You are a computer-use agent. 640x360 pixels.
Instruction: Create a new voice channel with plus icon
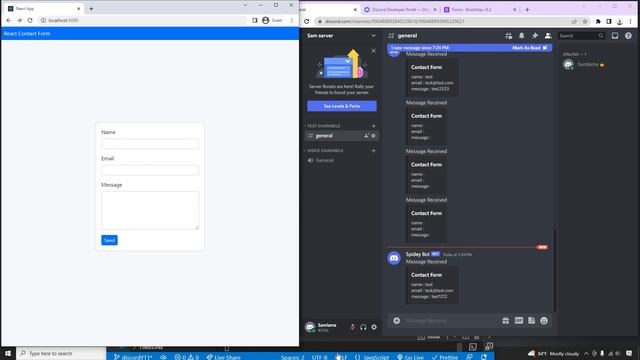pyautogui.click(x=373, y=151)
